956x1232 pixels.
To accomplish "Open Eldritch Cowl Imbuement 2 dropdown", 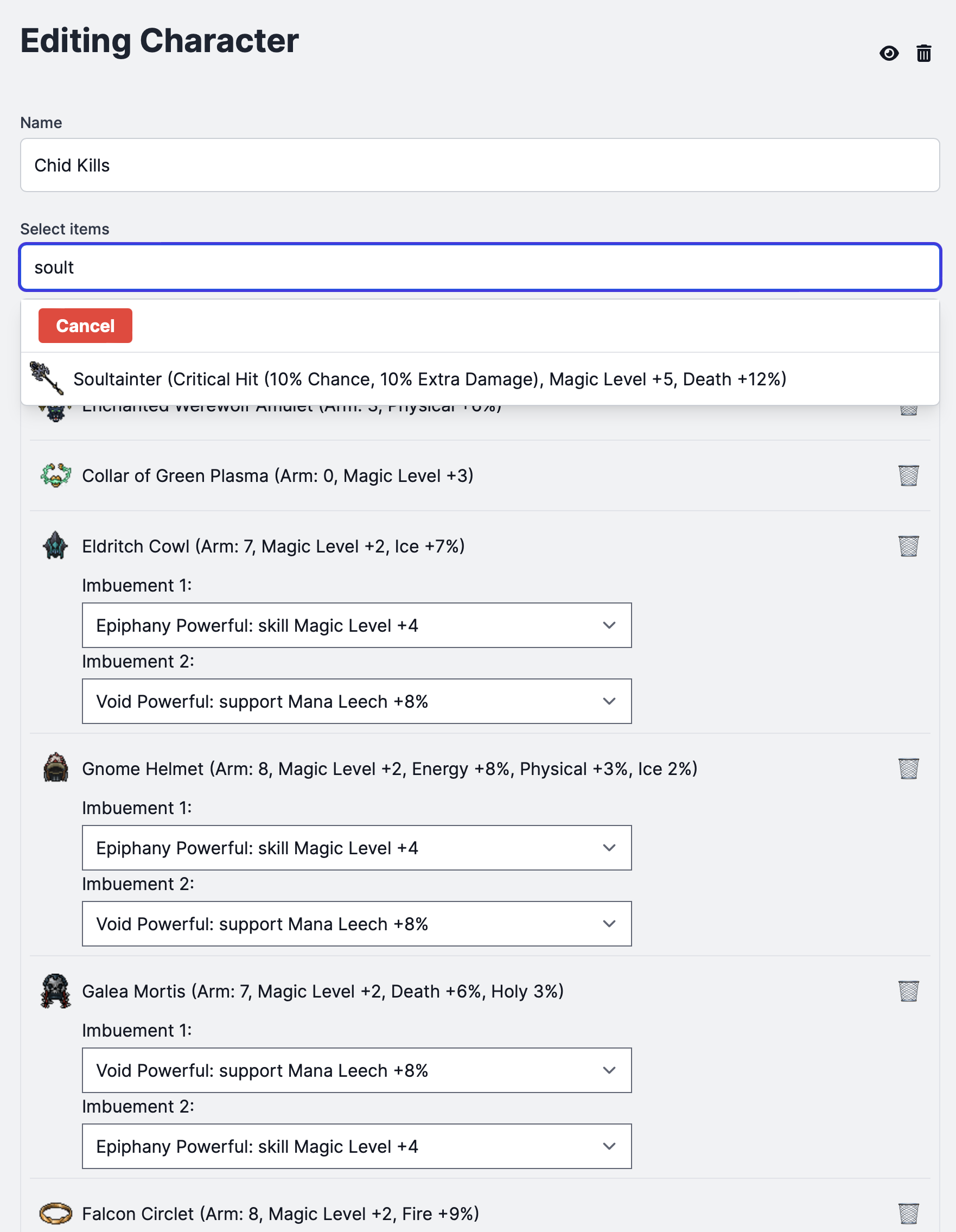I will [x=356, y=701].
